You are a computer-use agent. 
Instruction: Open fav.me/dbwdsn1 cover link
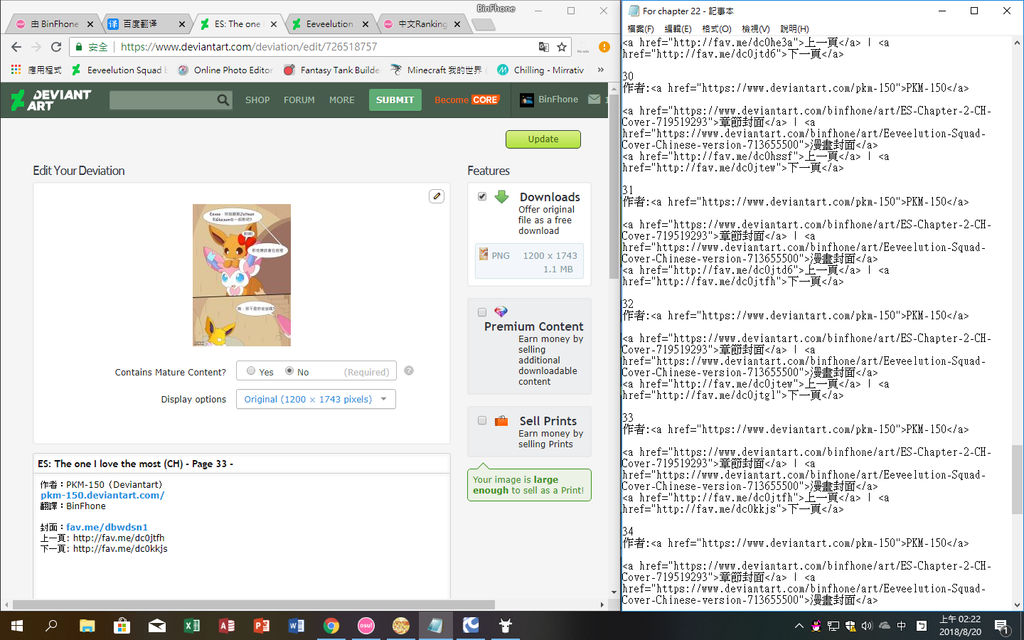coord(106,527)
